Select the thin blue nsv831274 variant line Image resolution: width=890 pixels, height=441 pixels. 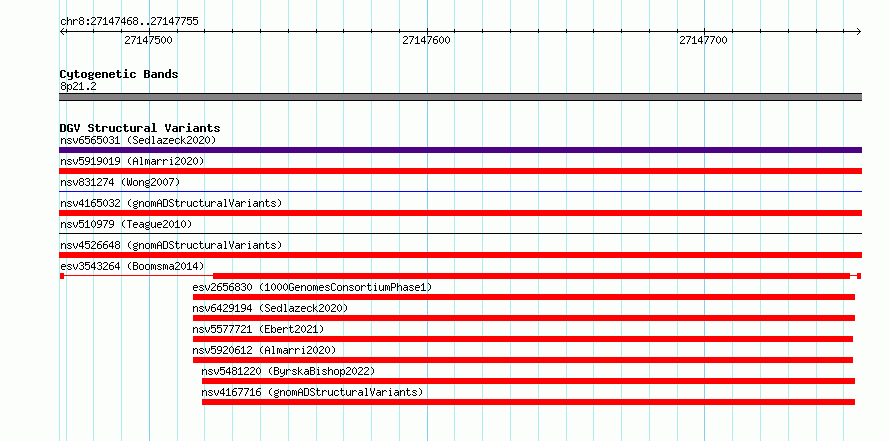click(x=460, y=192)
